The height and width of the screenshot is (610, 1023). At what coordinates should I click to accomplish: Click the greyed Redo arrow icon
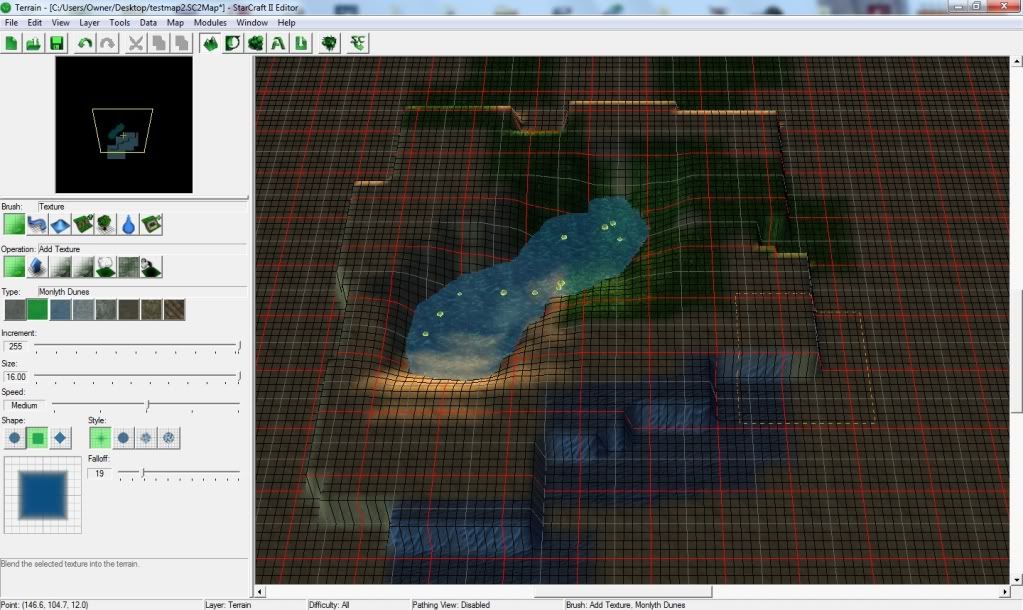click(x=108, y=44)
